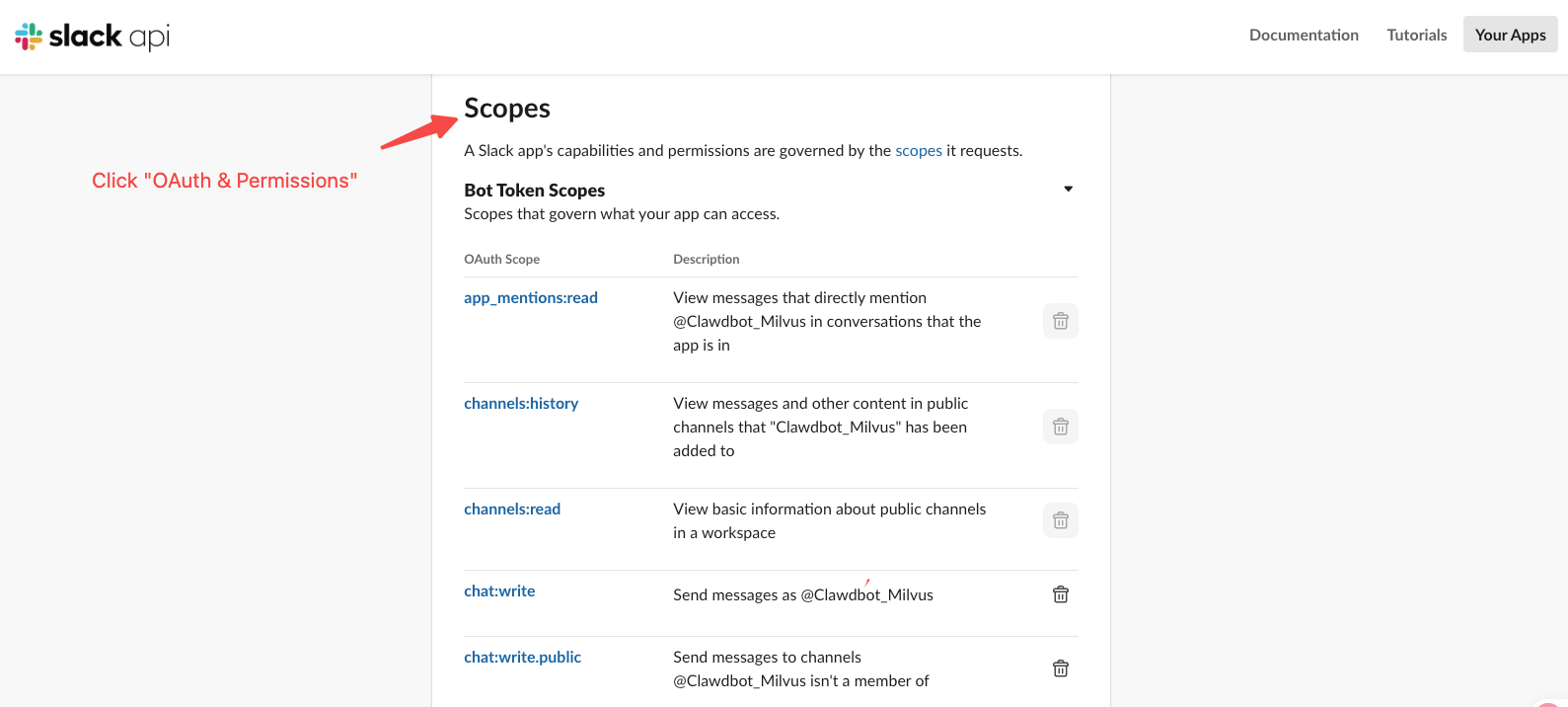The width and height of the screenshot is (1568, 707).
Task: Go to the Tutorials page
Action: pyautogui.click(x=1416, y=35)
